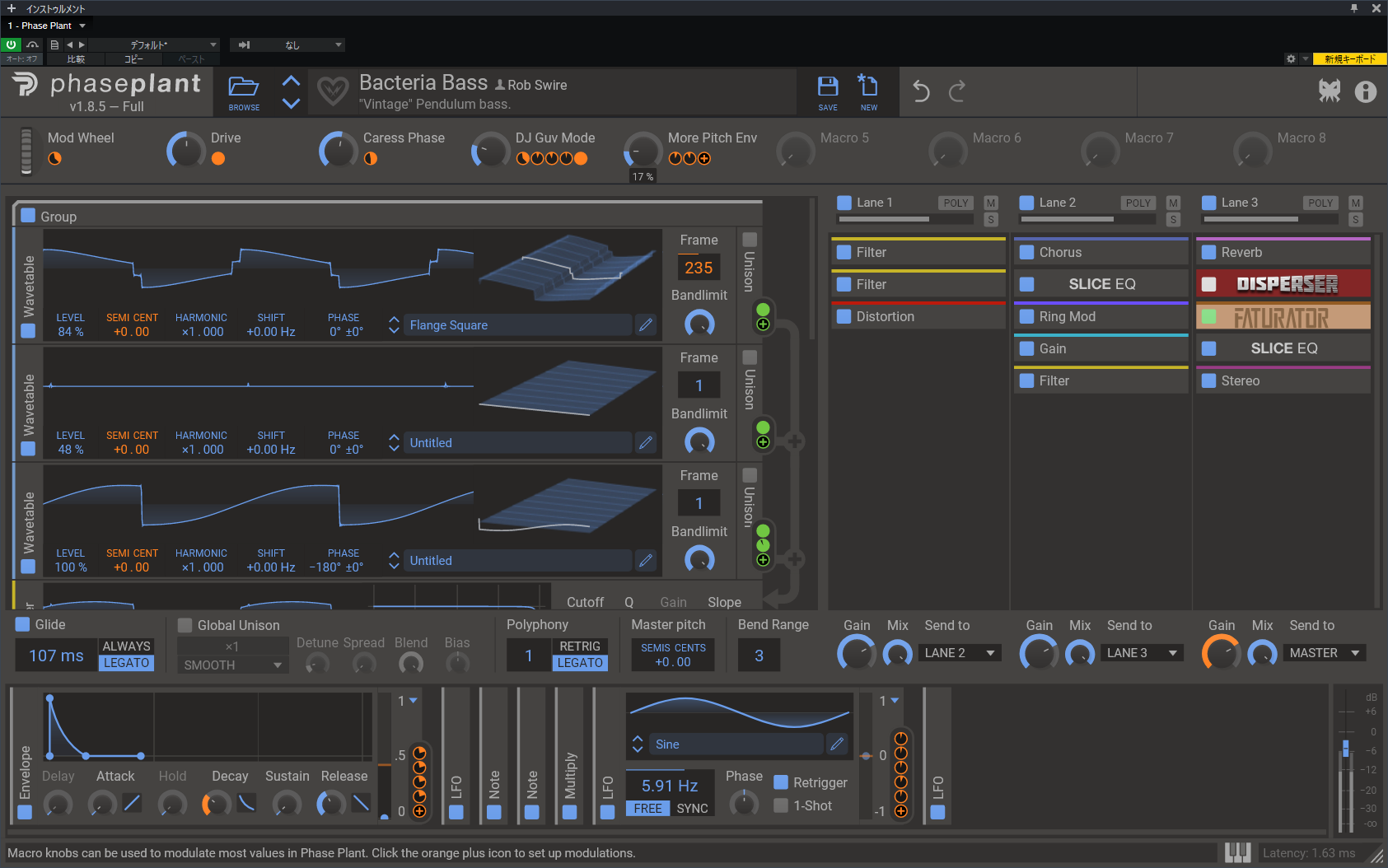Edit the Flange Square wavetable with pencil icon

pos(646,325)
